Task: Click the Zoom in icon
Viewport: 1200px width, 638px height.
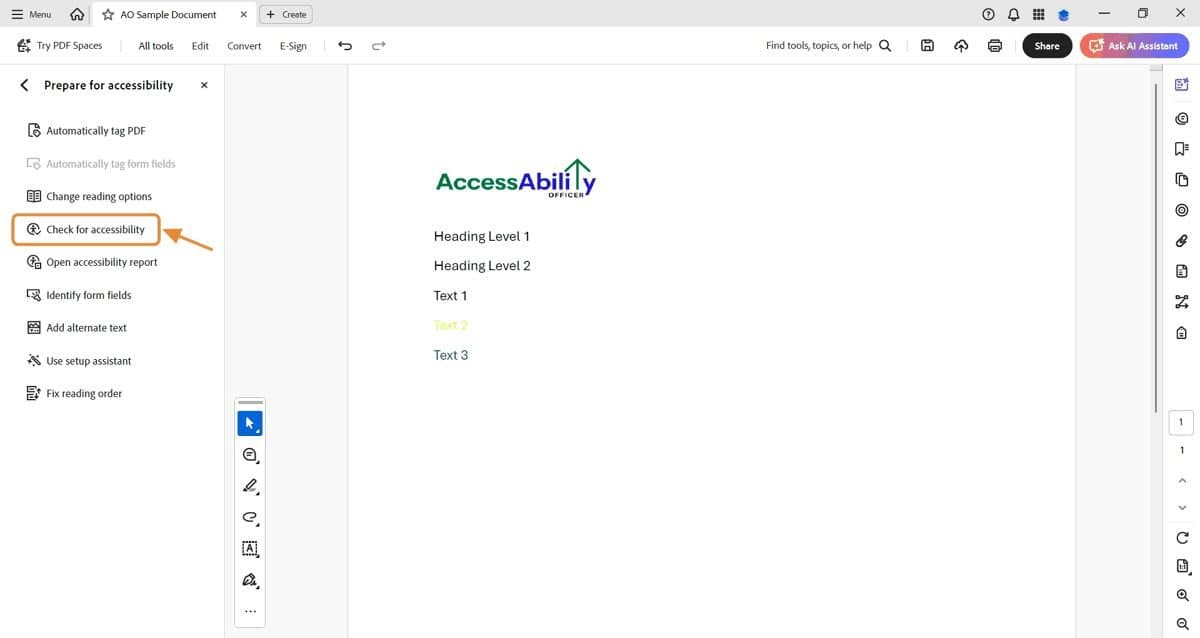Action: pos(1181,595)
